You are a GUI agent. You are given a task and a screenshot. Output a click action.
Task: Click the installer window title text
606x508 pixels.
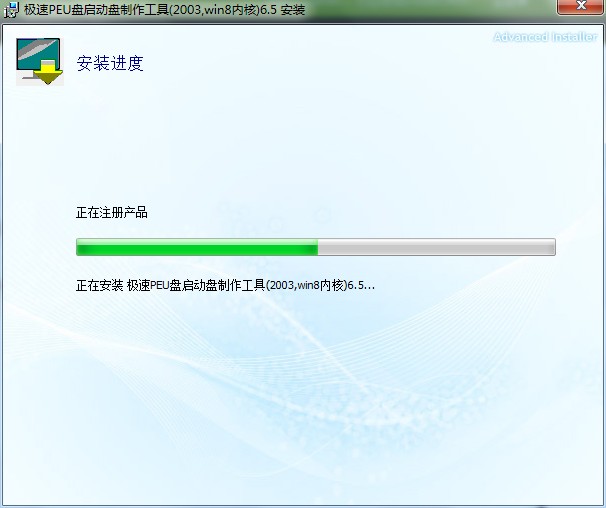[165, 9]
